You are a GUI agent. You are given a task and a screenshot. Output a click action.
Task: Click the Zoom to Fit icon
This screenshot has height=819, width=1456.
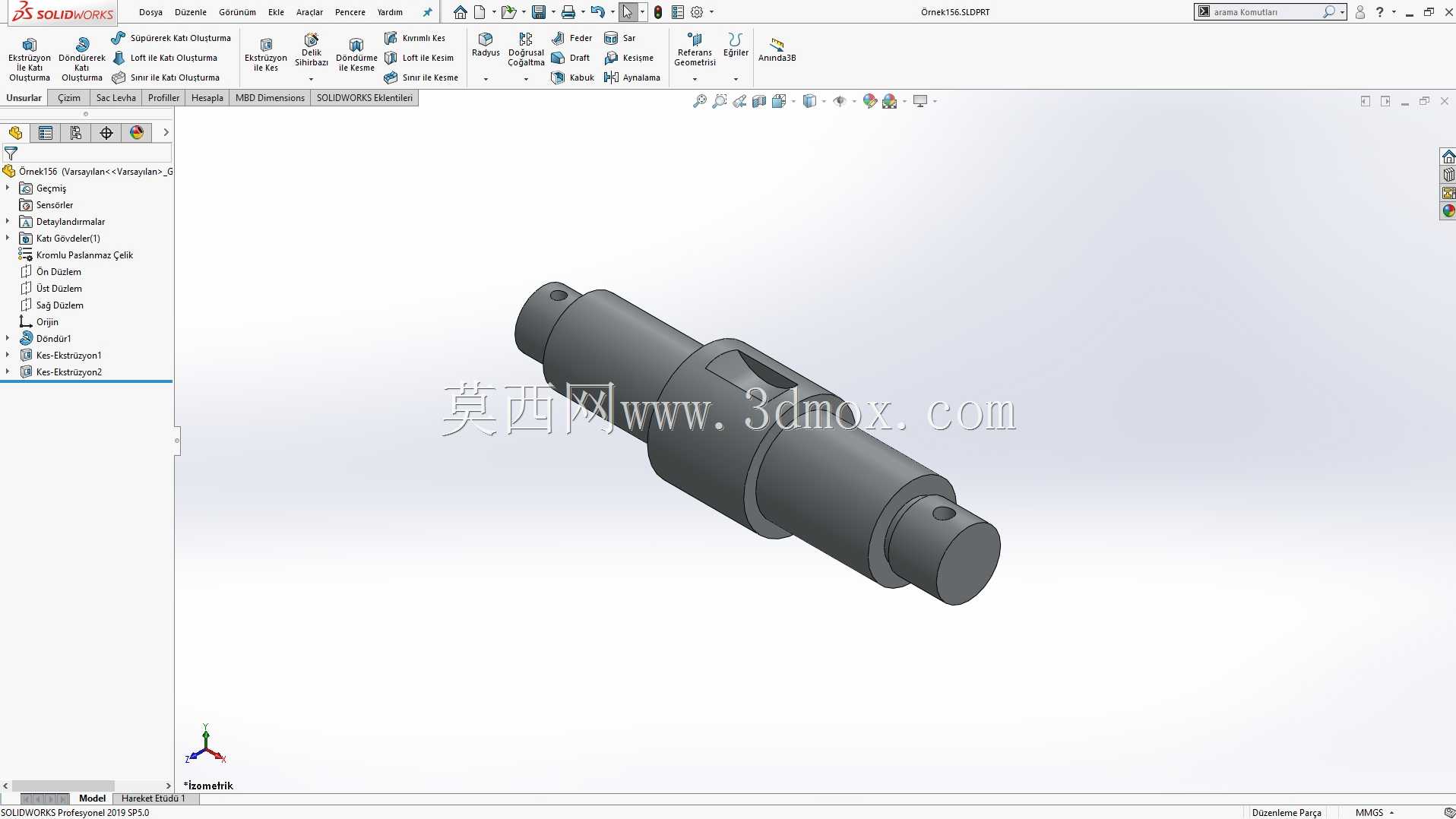(700, 101)
